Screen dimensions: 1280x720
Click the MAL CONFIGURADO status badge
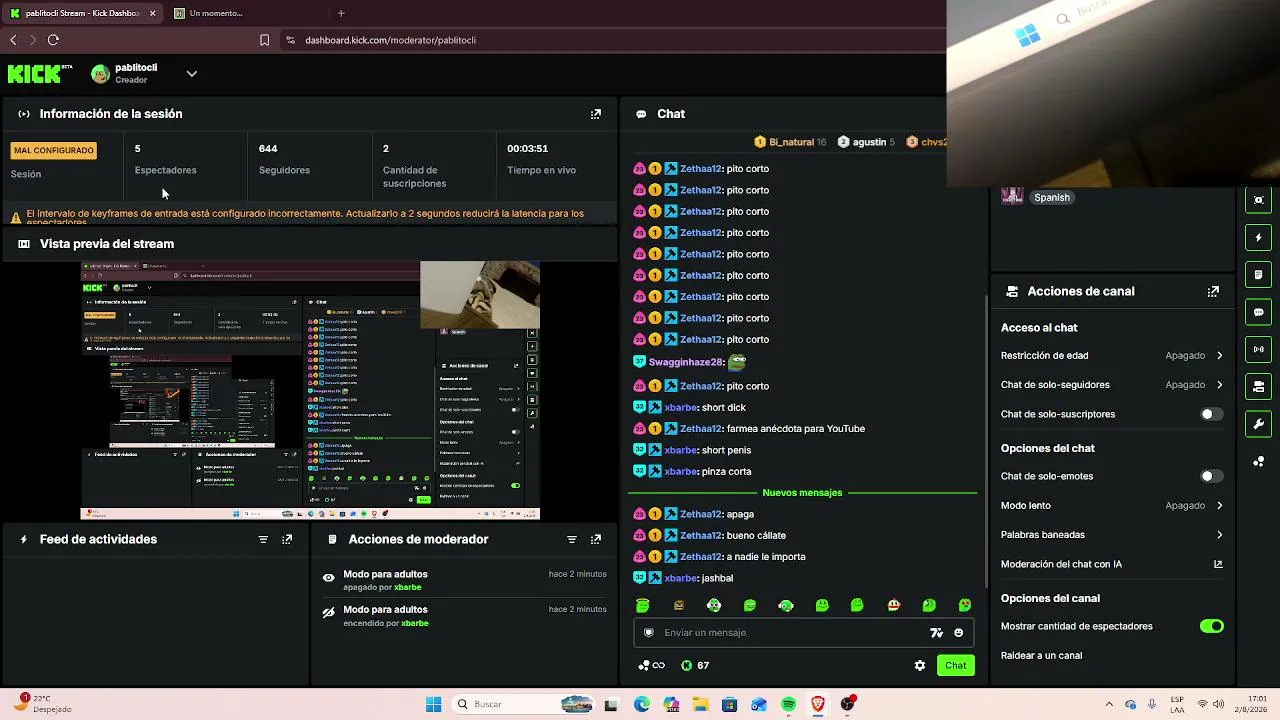point(54,151)
